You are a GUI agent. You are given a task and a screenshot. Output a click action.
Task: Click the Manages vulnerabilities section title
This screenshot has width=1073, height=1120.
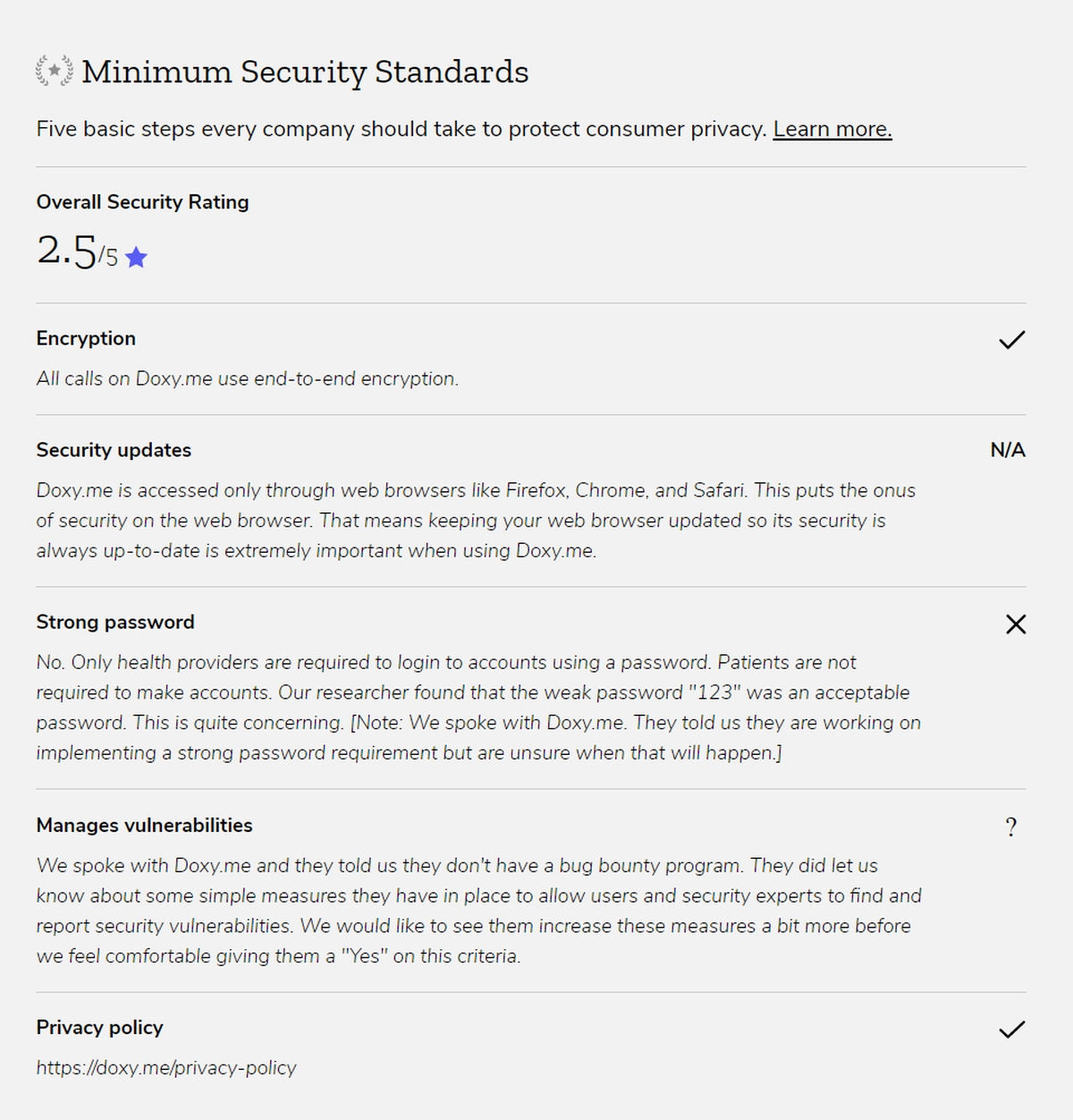[144, 825]
